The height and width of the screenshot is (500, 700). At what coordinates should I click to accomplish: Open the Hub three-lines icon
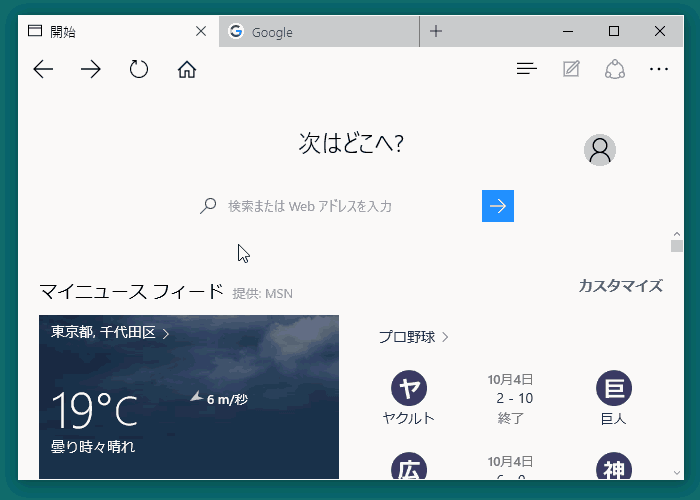pyautogui.click(x=527, y=69)
